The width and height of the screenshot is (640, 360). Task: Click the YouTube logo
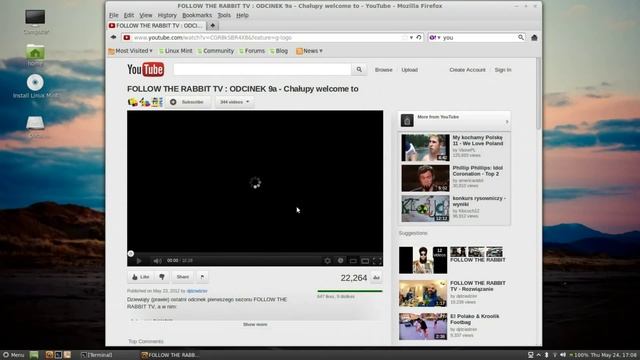146,70
